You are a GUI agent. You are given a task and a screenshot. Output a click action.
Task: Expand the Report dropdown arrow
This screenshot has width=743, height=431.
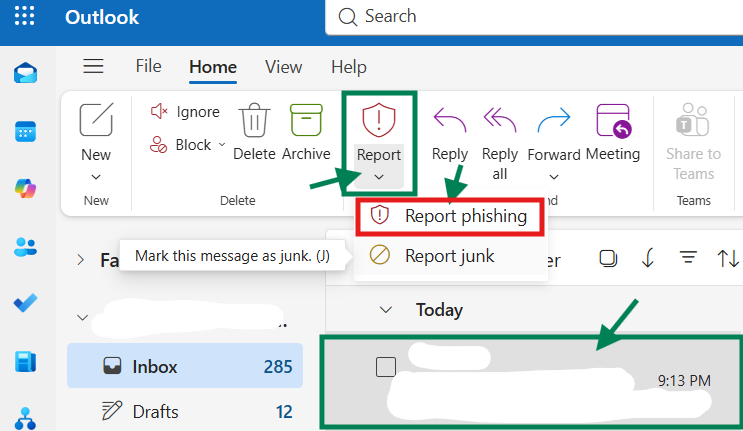click(x=379, y=177)
